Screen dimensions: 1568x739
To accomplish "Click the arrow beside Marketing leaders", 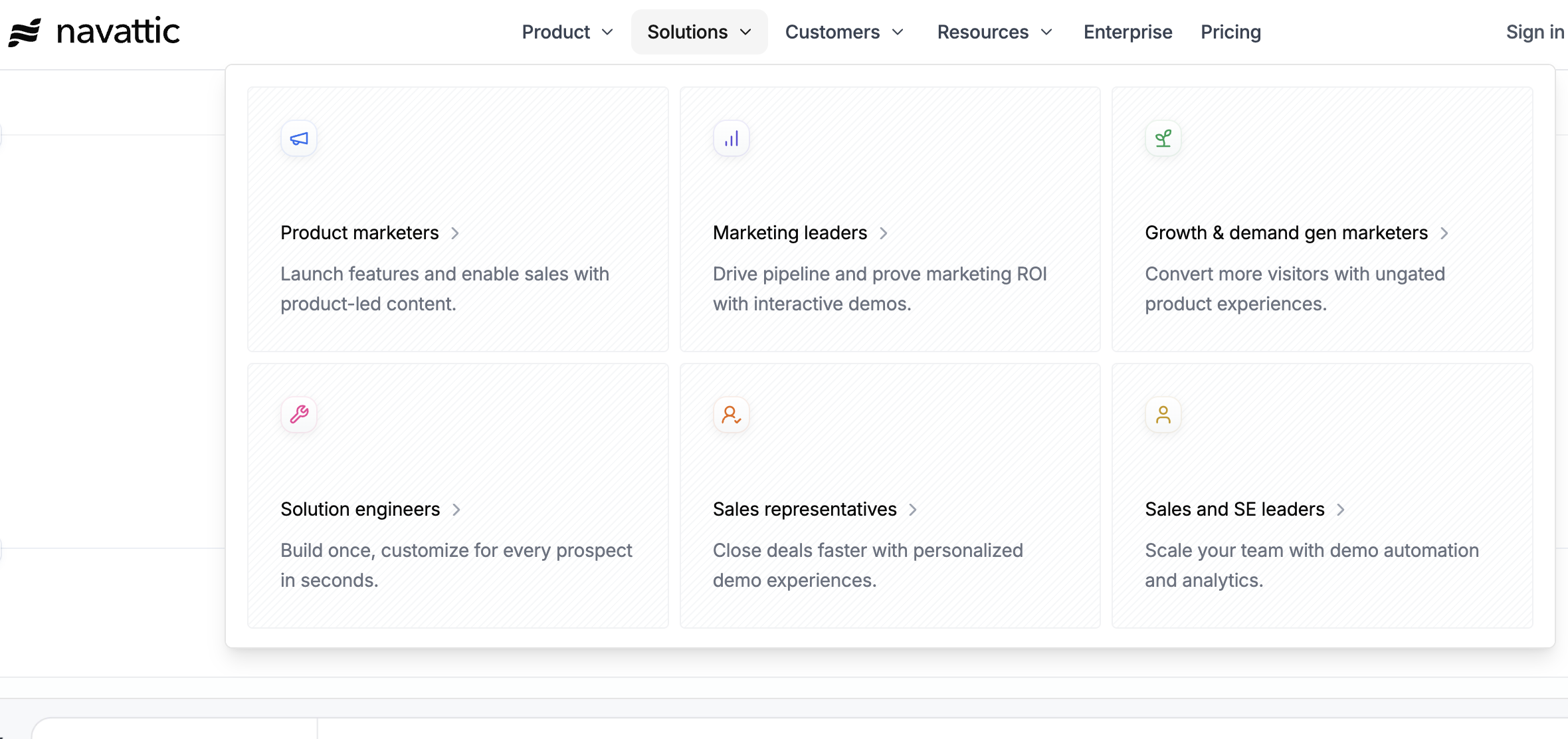I will (884, 233).
